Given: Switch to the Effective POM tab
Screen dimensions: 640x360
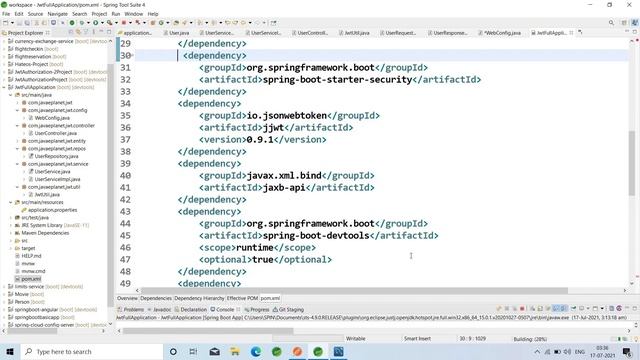Looking at the screenshot, I should pos(242,298).
